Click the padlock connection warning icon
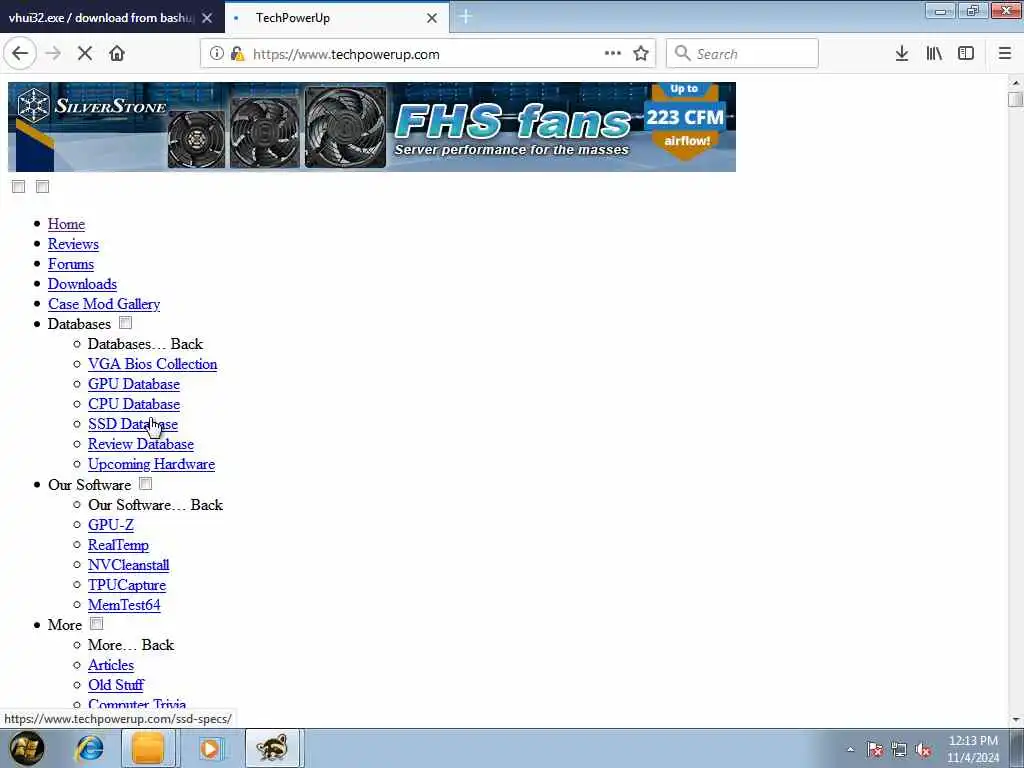The image size is (1024, 768). coord(237,54)
